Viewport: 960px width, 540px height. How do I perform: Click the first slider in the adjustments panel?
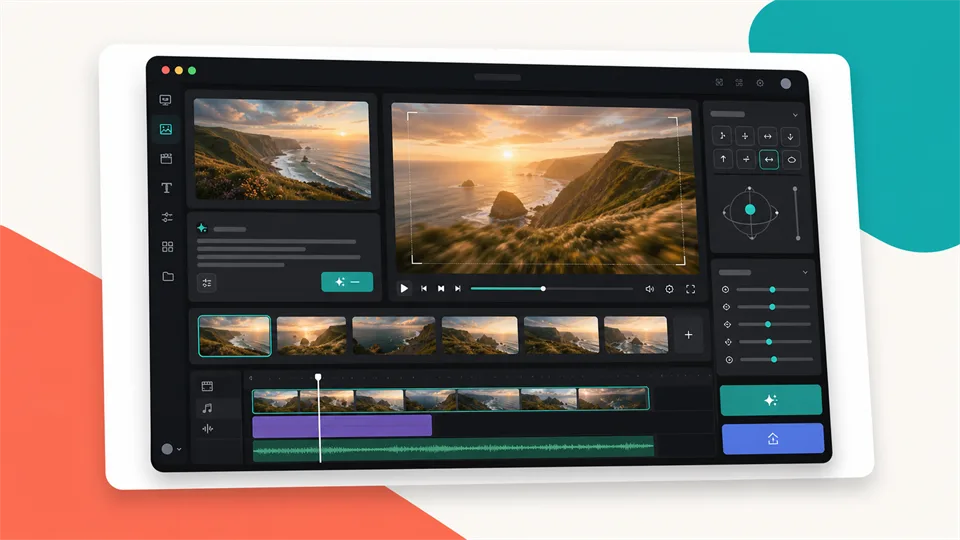(x=773, y=290)
